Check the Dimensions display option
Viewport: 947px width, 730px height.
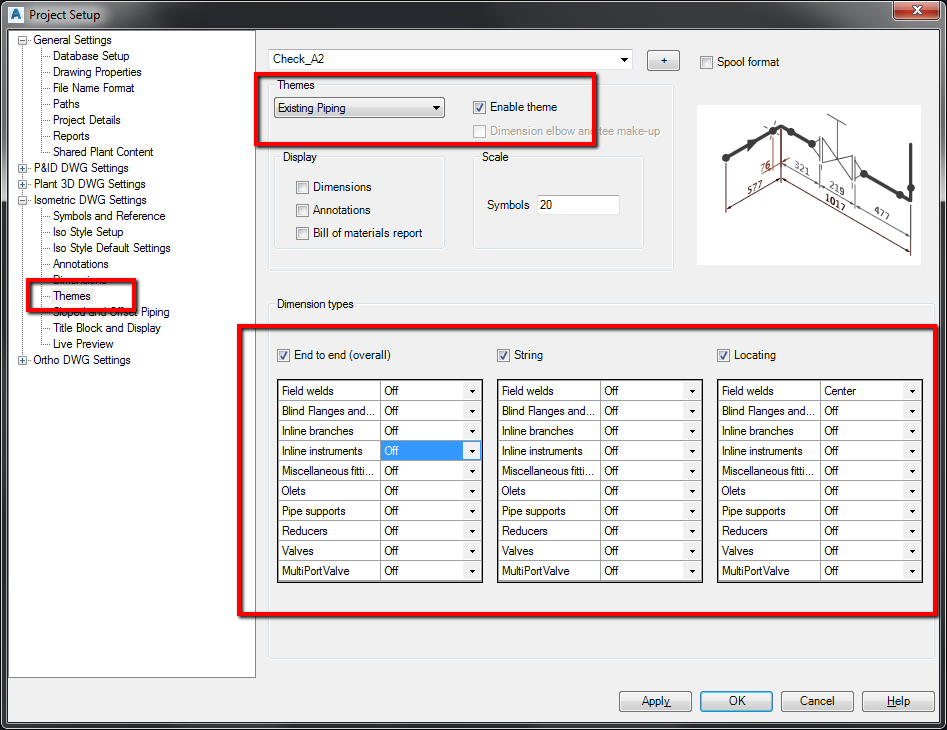(303, 187)
